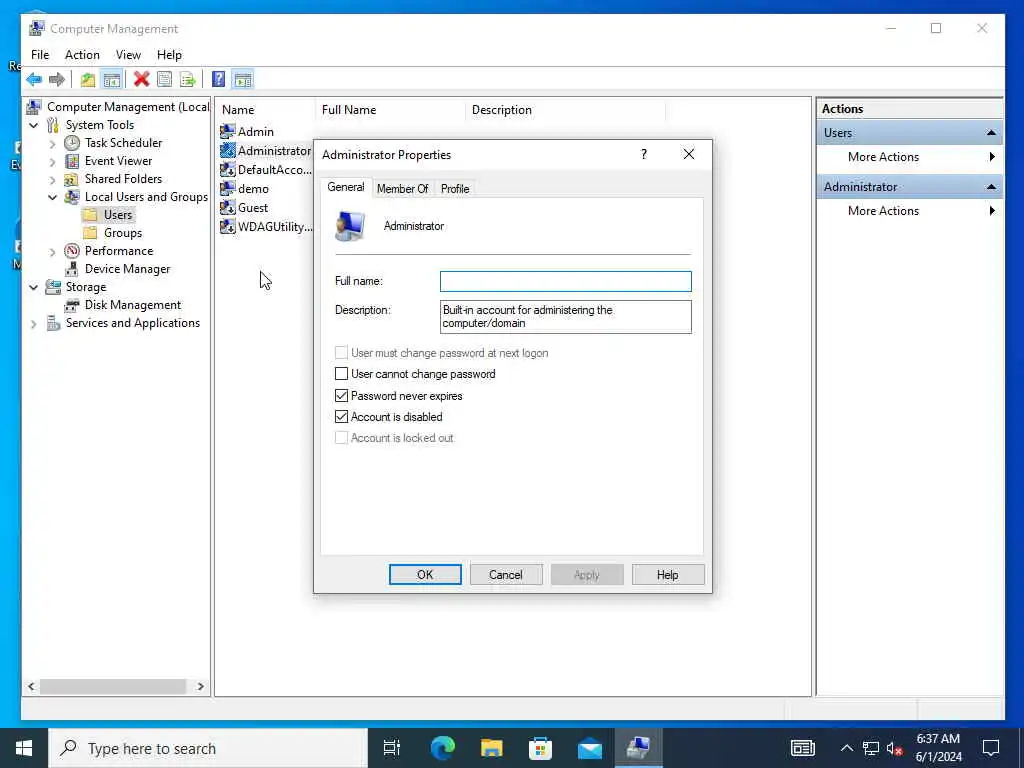Collapse the Users actions section
This screenshot has width=1024, height=768.
(x=991, y=133)
